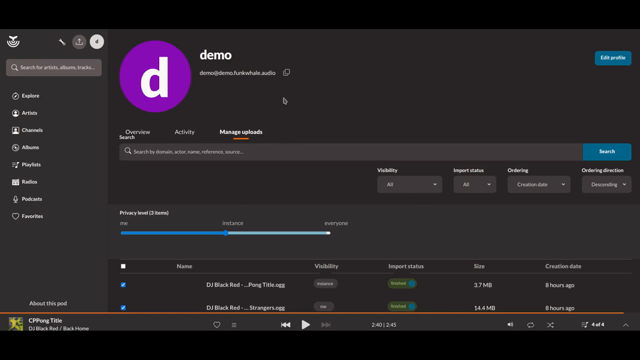Click the Artists sidebar icon
The height and width of the screenshot is (360, 640).
[x=16, y=113]
